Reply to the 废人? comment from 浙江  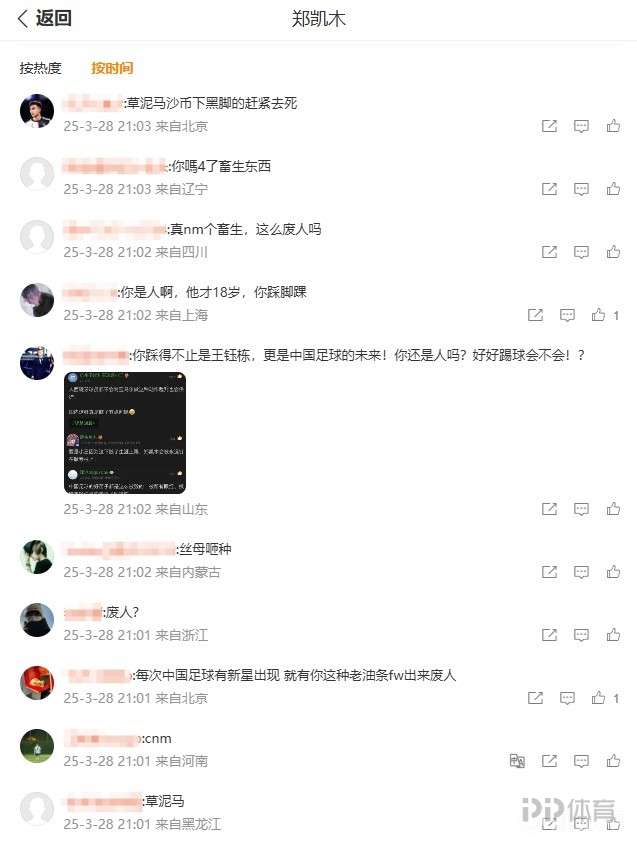coord(581,635)
